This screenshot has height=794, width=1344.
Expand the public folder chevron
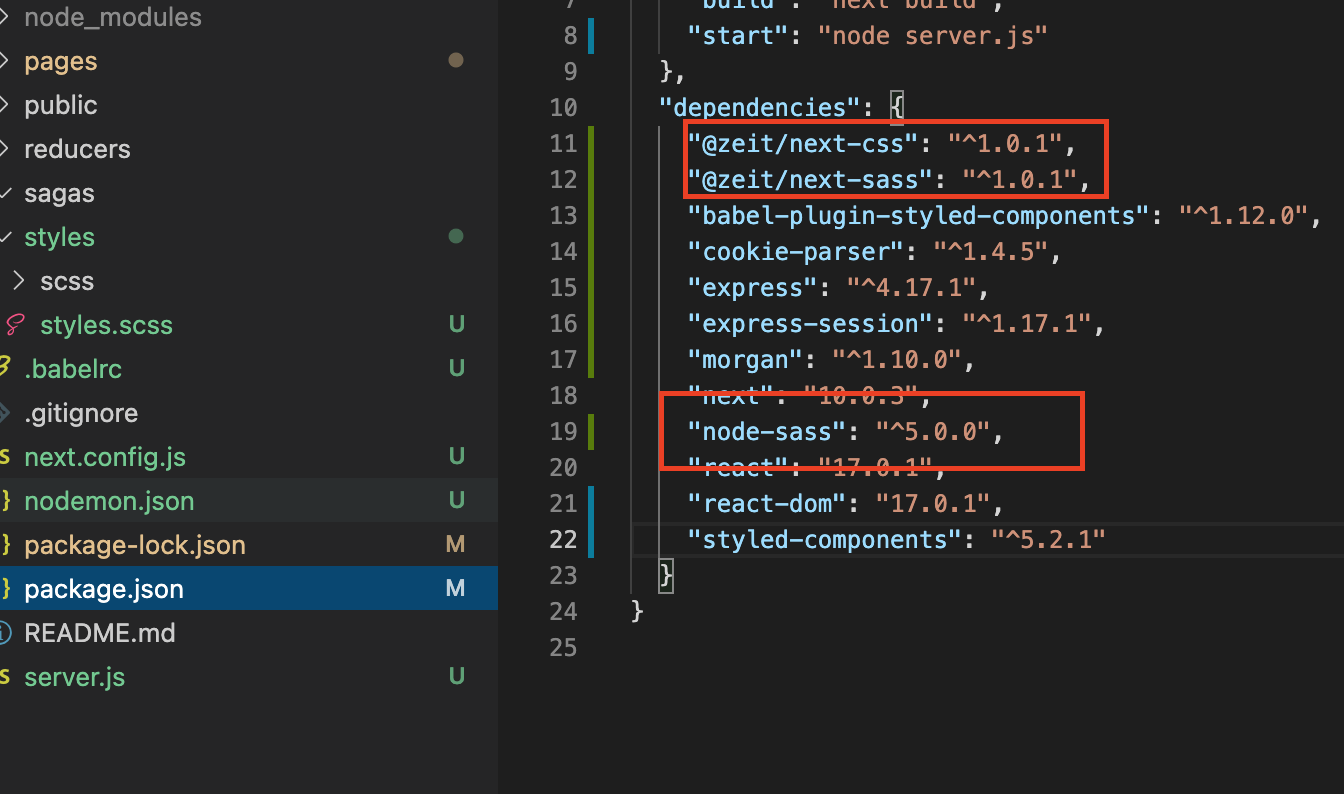[4, 105]
